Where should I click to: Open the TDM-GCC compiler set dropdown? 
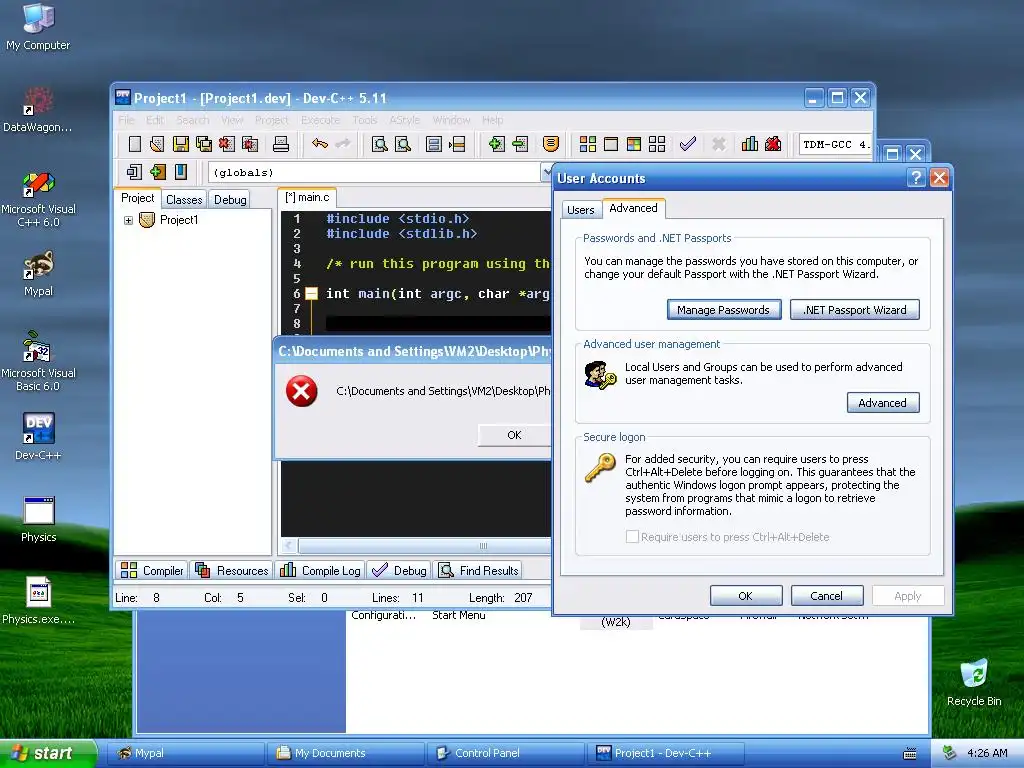(x=836, y=144)
